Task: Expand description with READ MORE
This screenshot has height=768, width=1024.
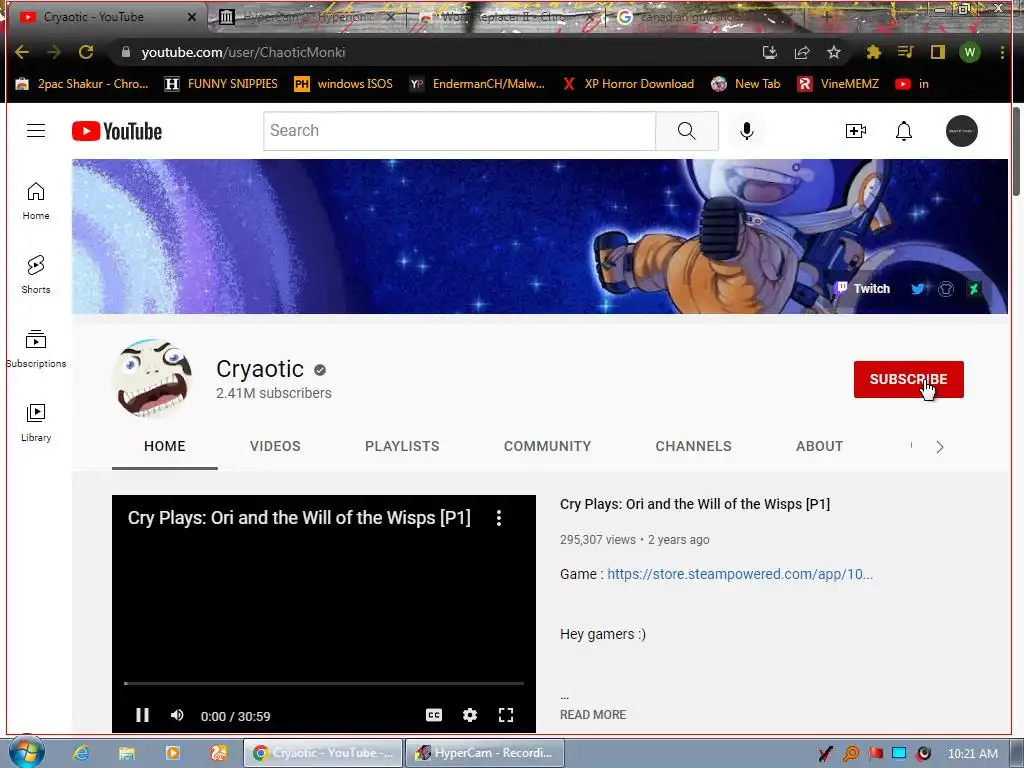Action: pyautogui.click(x=593, y=714)
